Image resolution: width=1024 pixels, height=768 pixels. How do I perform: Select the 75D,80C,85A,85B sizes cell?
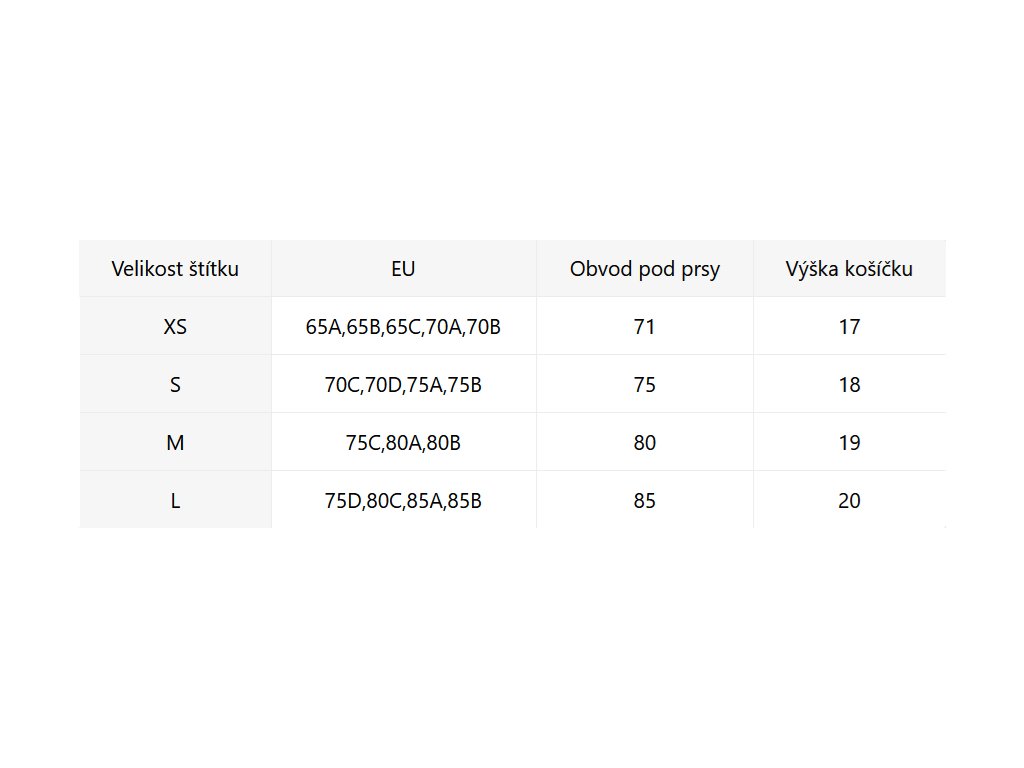coord(403,501)
